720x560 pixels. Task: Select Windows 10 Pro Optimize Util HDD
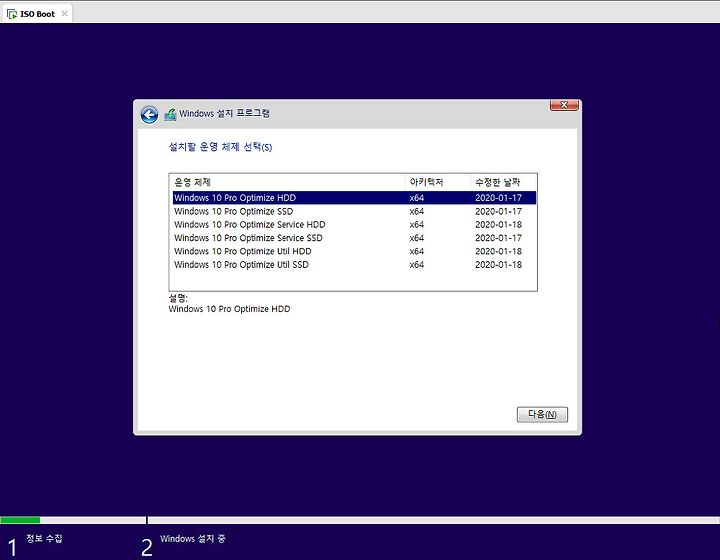click(354, 251)
